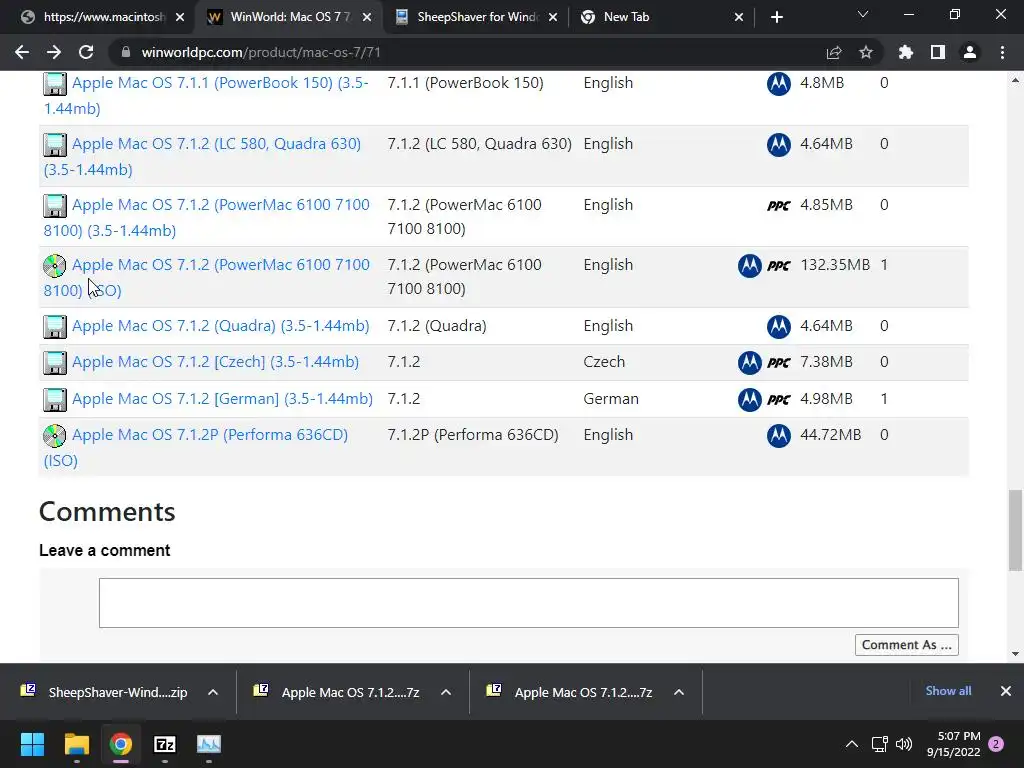Click the page vertical scrollbar thumb

[1015, 529]
